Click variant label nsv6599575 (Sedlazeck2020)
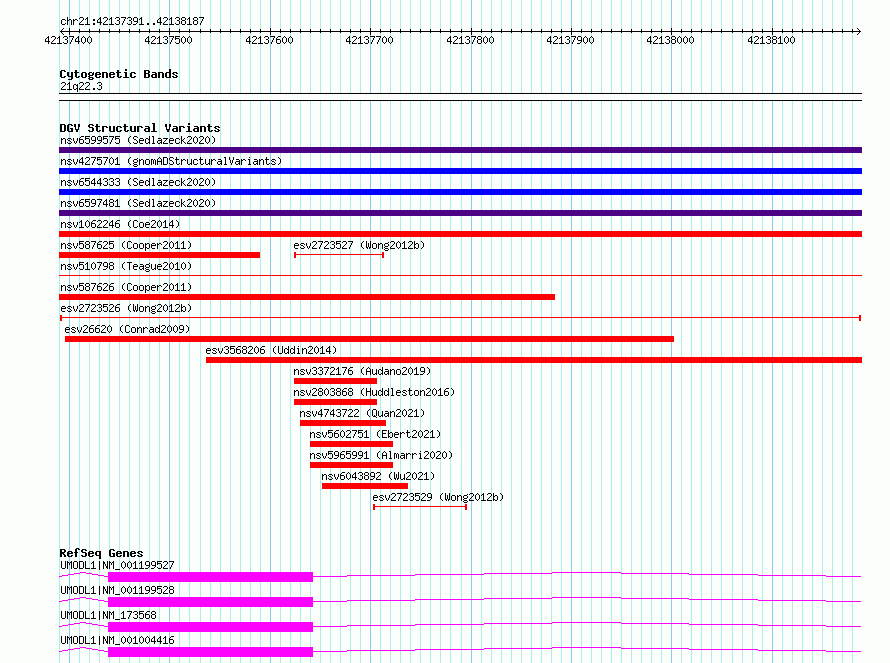Image resolution: width=890 pixels, height=663 pixels. [x=138, y=140]
